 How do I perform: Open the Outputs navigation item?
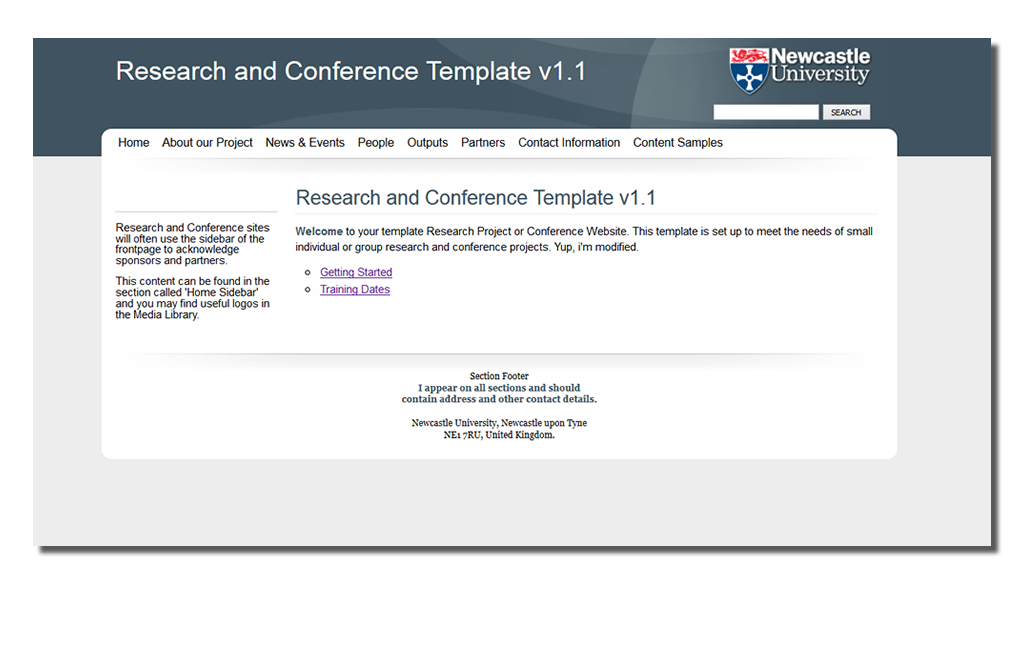coord(427,143)
